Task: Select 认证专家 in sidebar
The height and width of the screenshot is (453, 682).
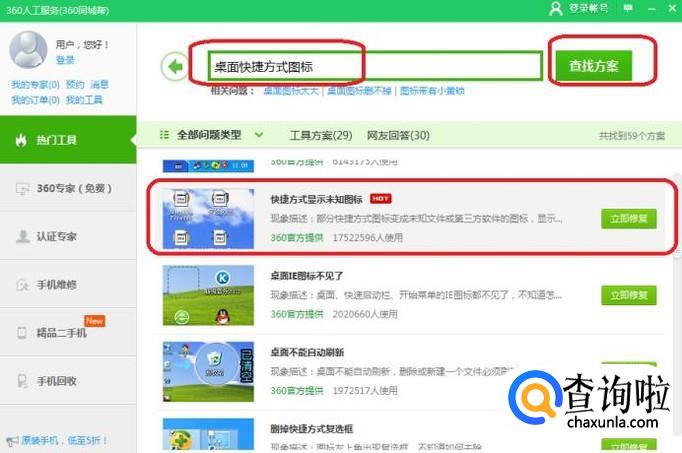Action: [x=68, y=236]
